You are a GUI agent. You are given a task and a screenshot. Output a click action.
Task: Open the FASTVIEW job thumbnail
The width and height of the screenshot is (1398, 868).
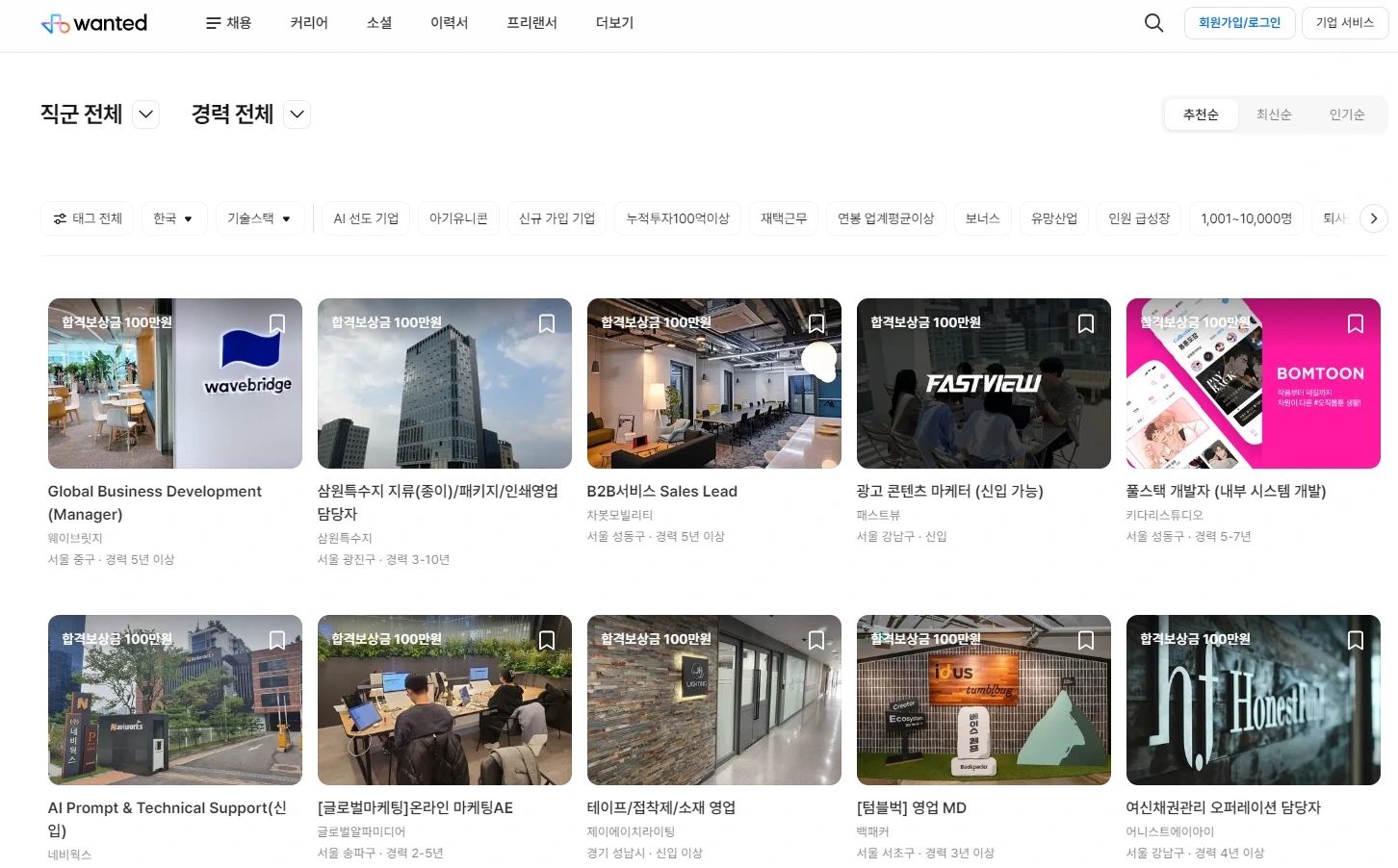984,383
